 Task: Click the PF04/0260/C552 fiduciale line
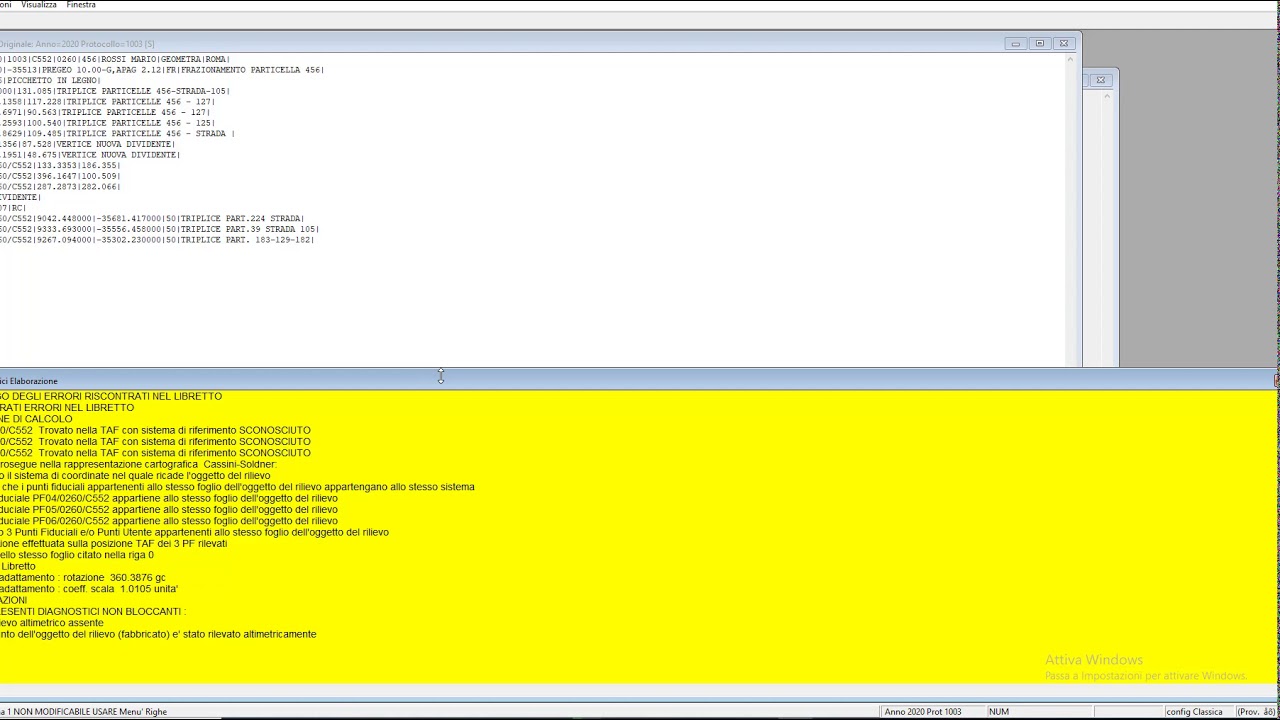[169, 498]
